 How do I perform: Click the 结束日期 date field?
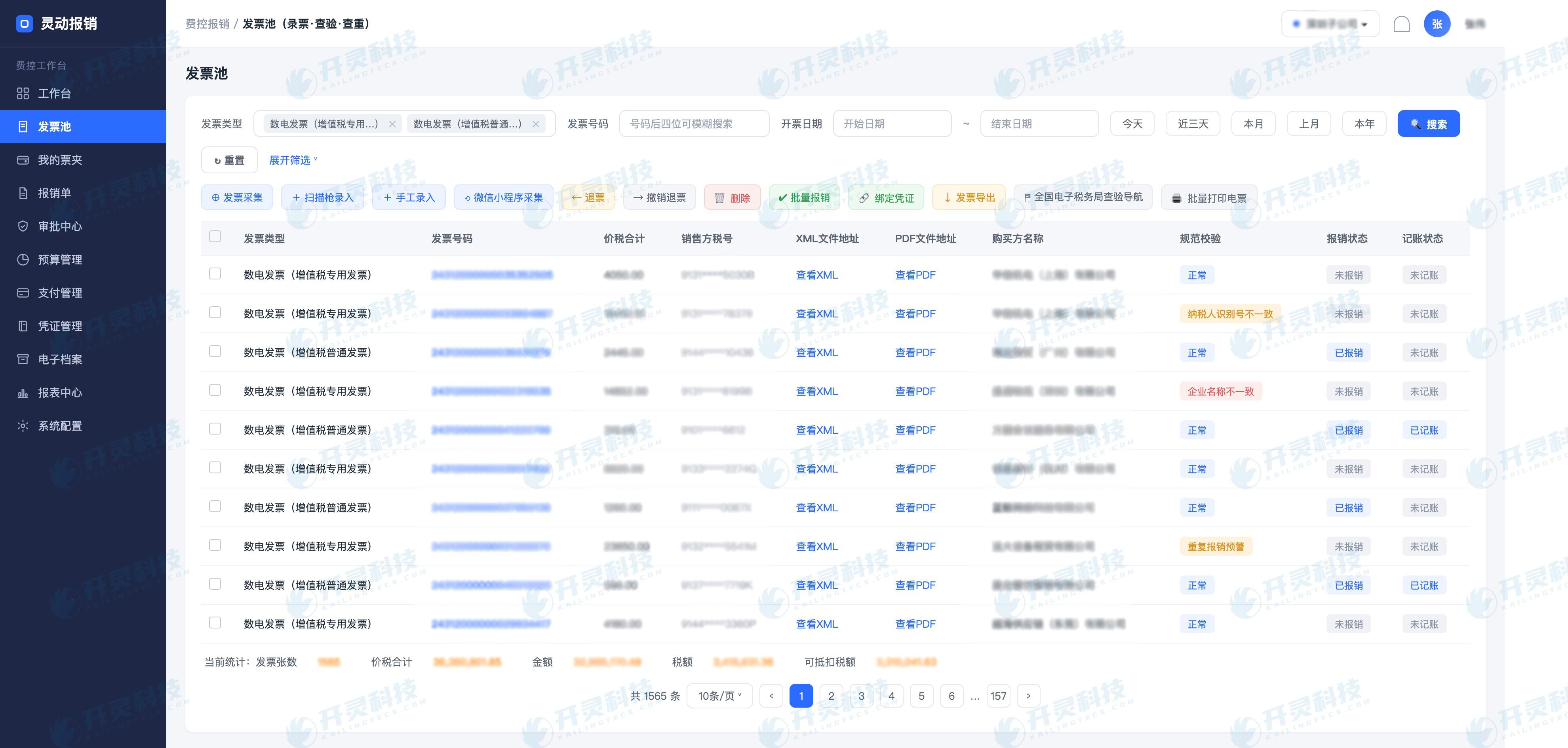[x=1039, y=123]
